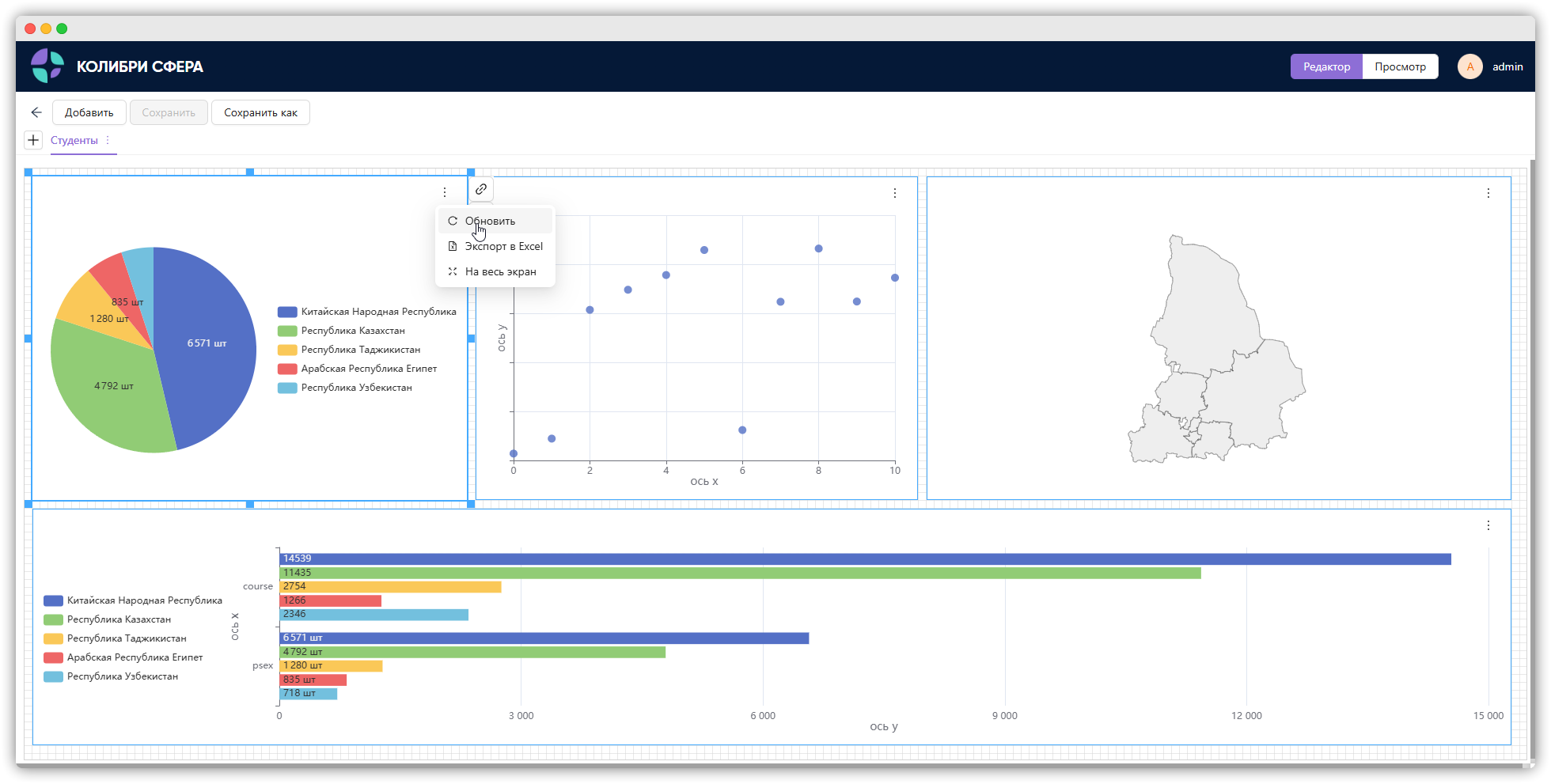This screenshot has width=1551, height=784.
Task: Toggle blue swatch Китайская Народная Республика pie legend
Action: click(287, 312)
